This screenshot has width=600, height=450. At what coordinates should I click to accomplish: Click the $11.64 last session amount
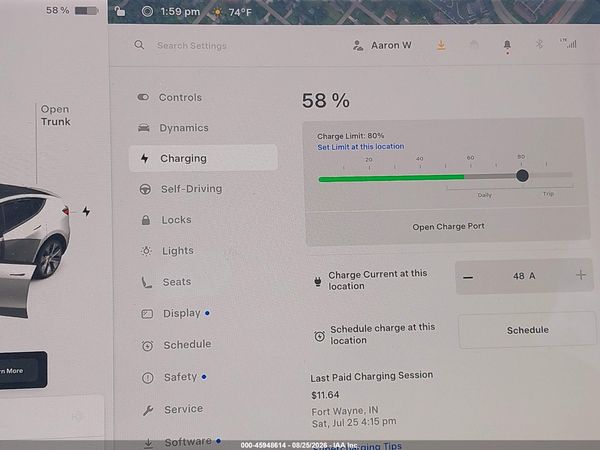point(325,395)
